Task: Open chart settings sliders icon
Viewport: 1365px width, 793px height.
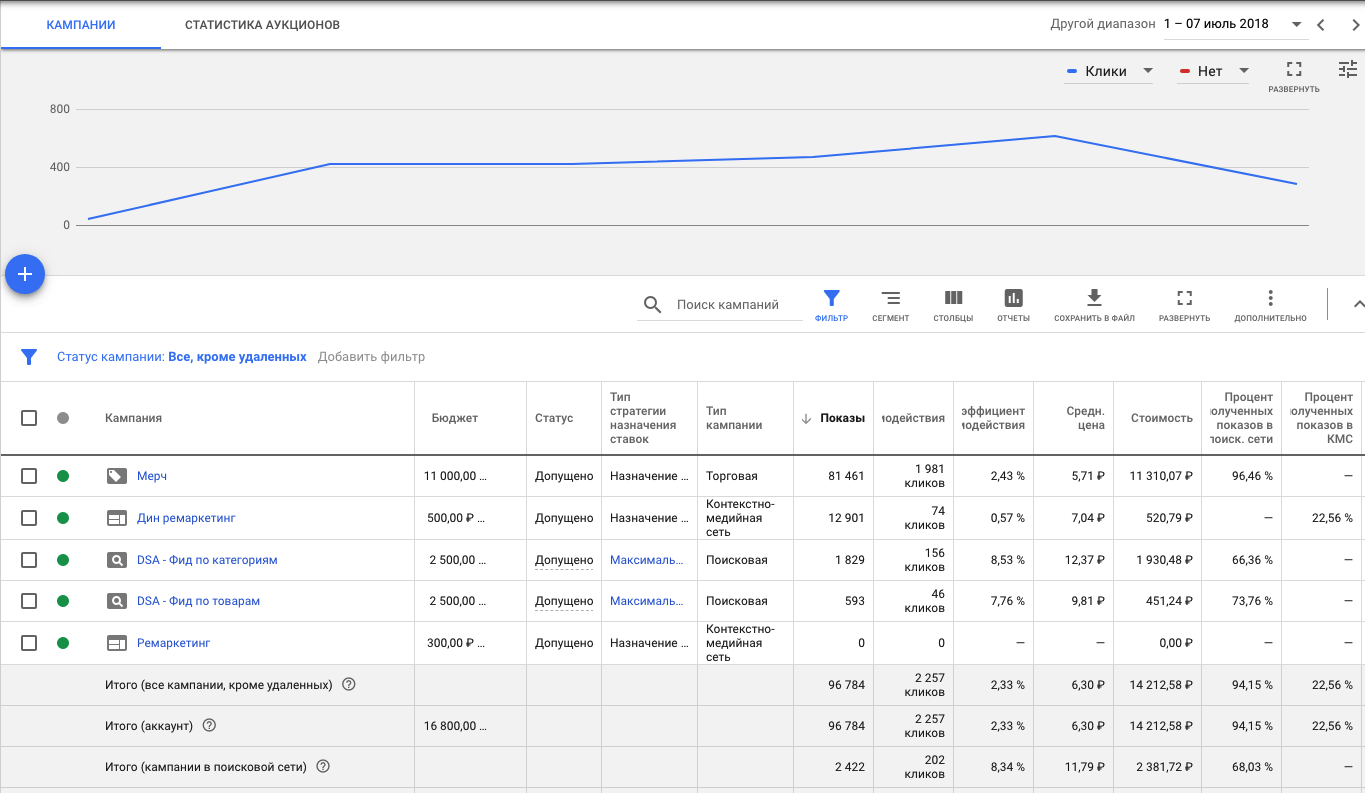Action: point(1347,69)
